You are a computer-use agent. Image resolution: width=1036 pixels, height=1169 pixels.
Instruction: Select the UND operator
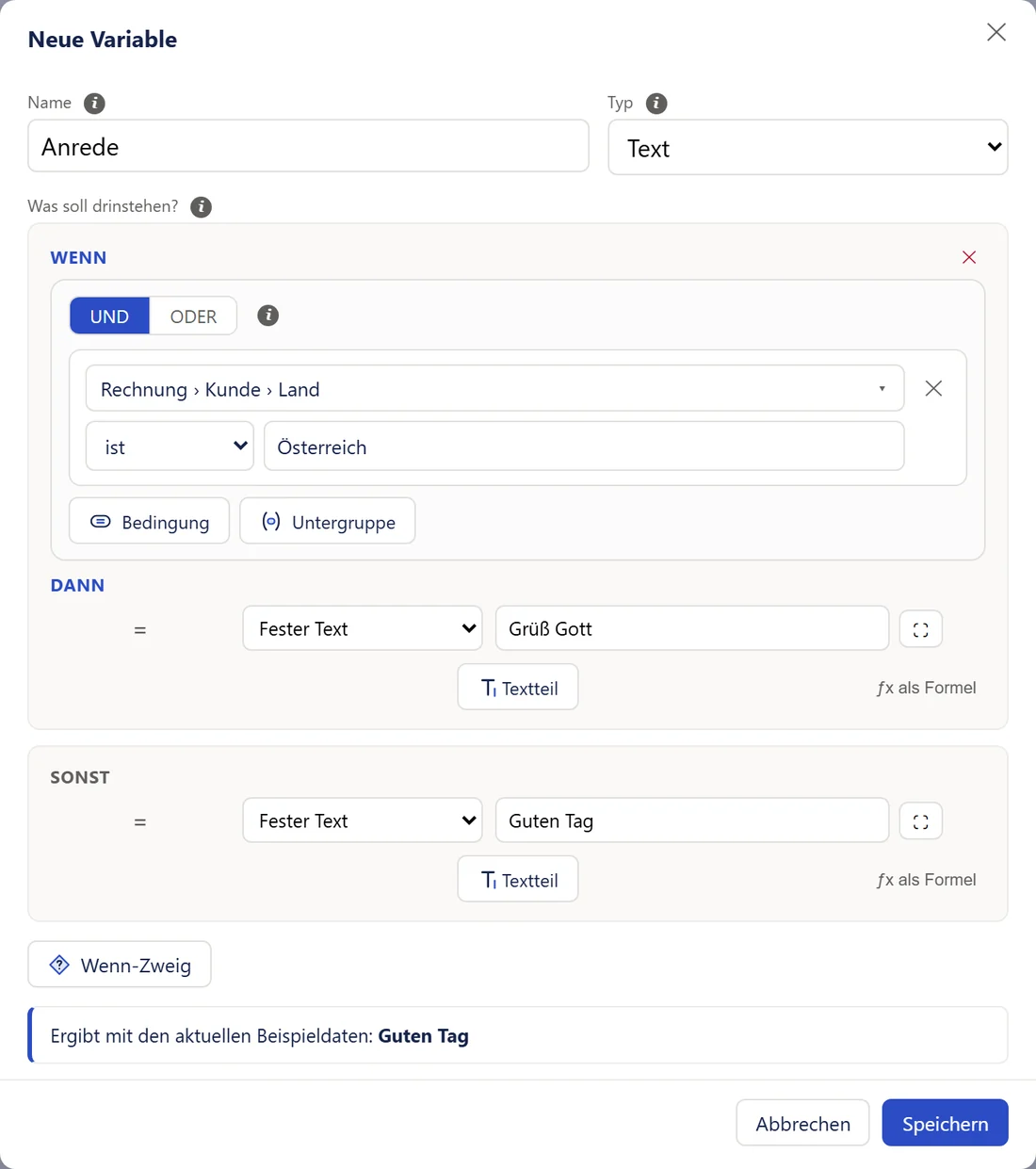tap(109, 317)
